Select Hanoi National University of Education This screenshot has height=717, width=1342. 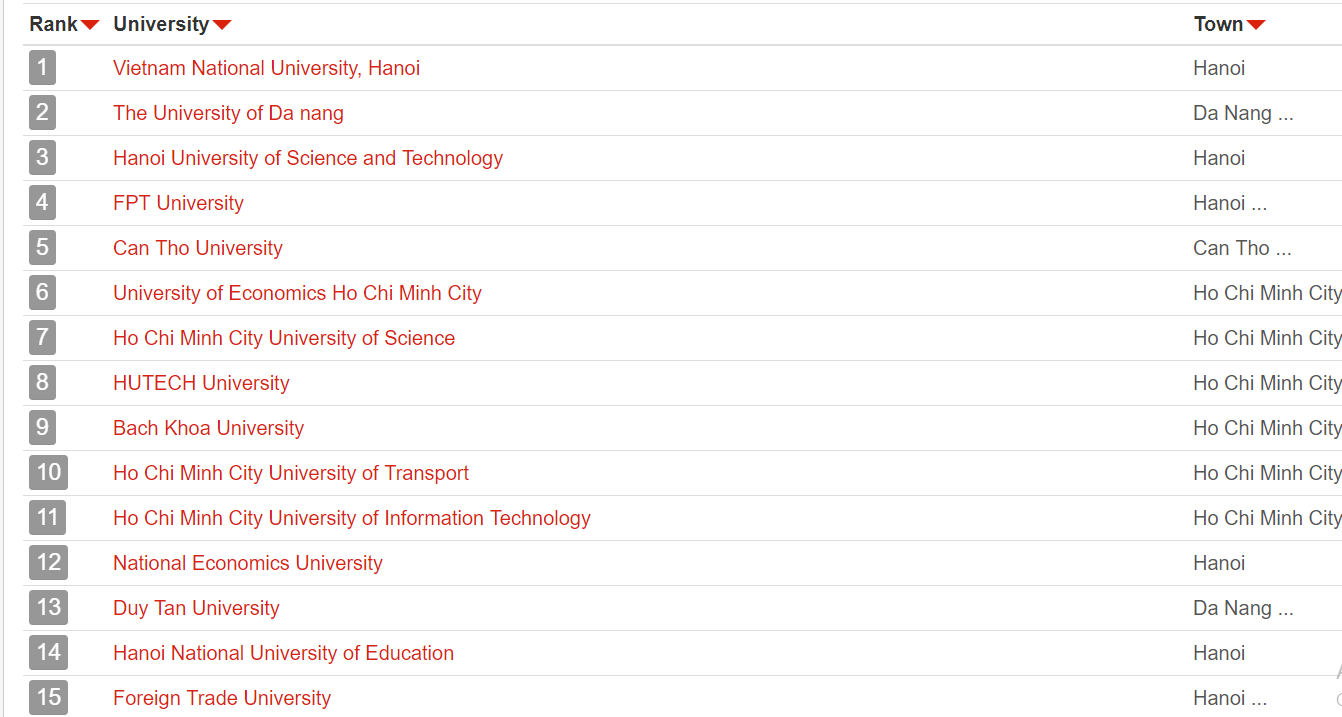coord(283,653)
